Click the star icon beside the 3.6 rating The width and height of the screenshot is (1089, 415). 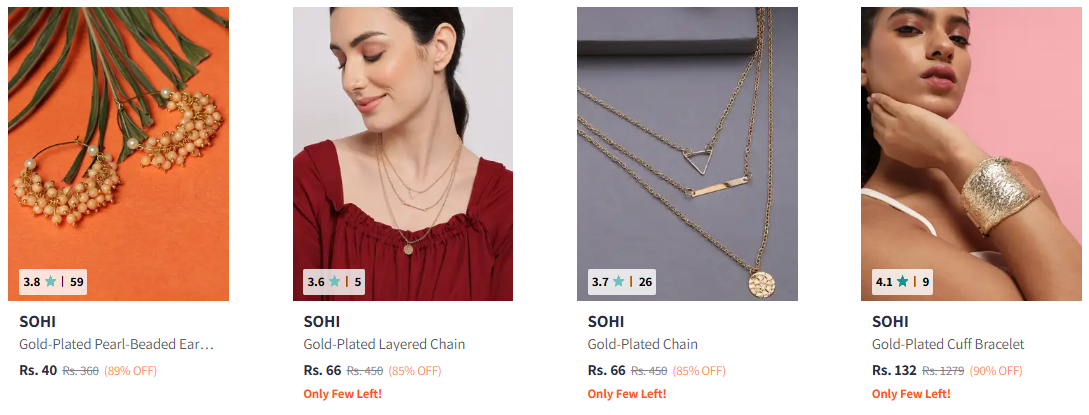point(335,282)
